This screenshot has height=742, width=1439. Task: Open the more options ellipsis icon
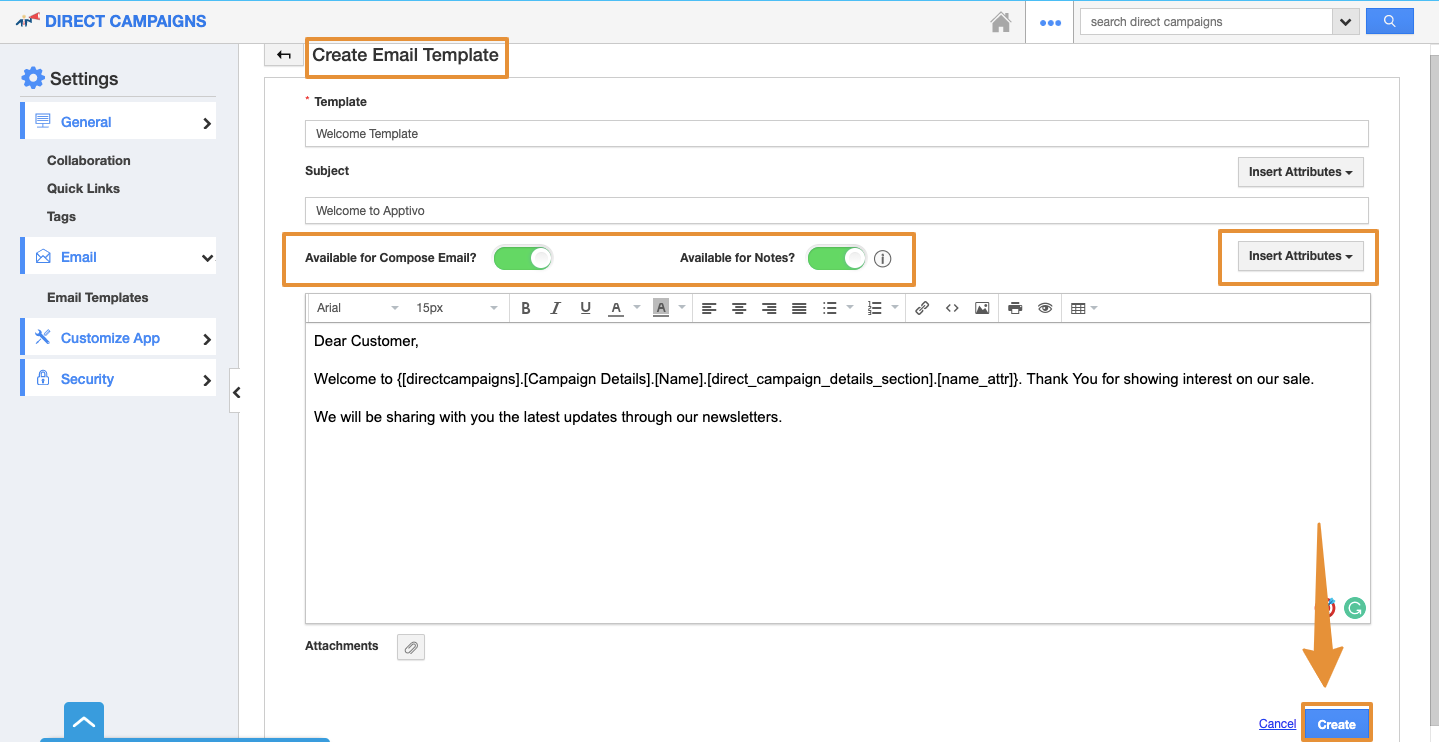tap(1049, 21)
